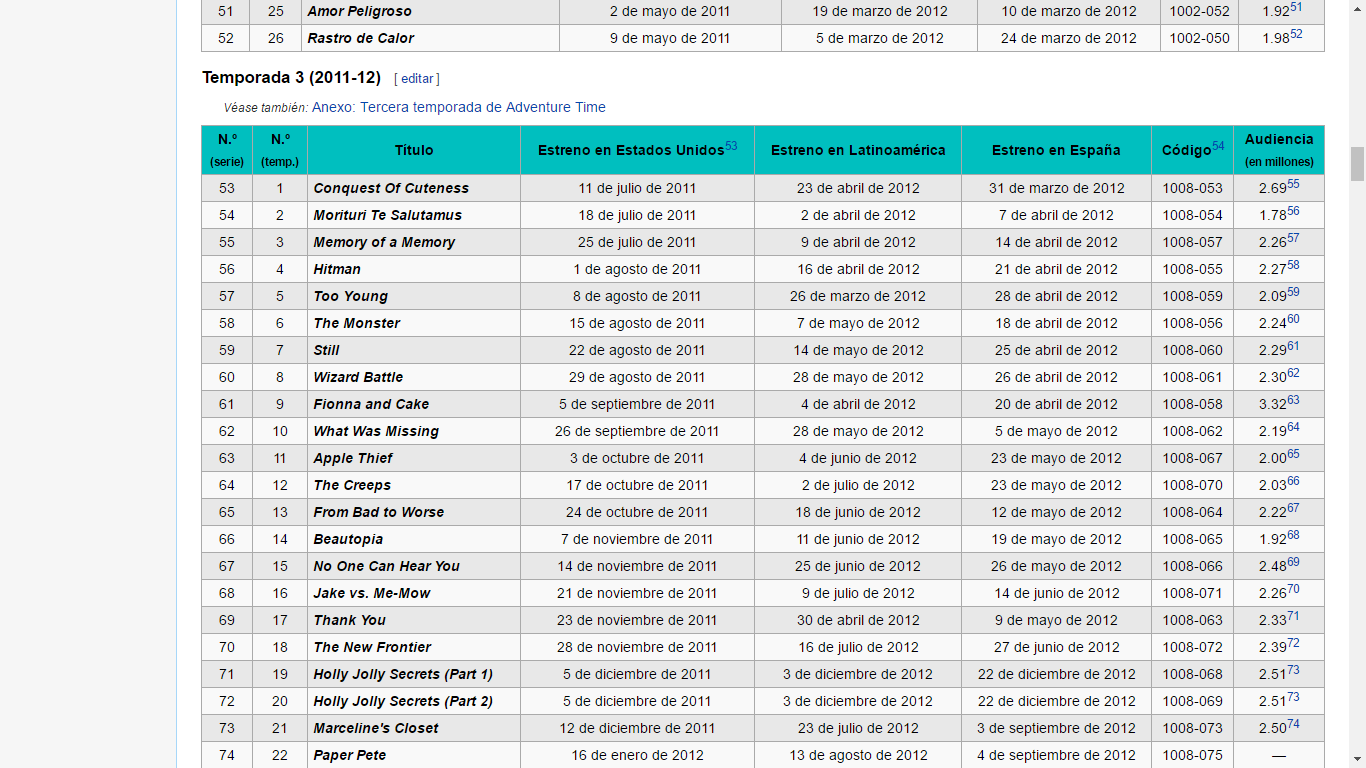
Task: Select the title 'From Bad to Worse'
Action: [379, 512]
